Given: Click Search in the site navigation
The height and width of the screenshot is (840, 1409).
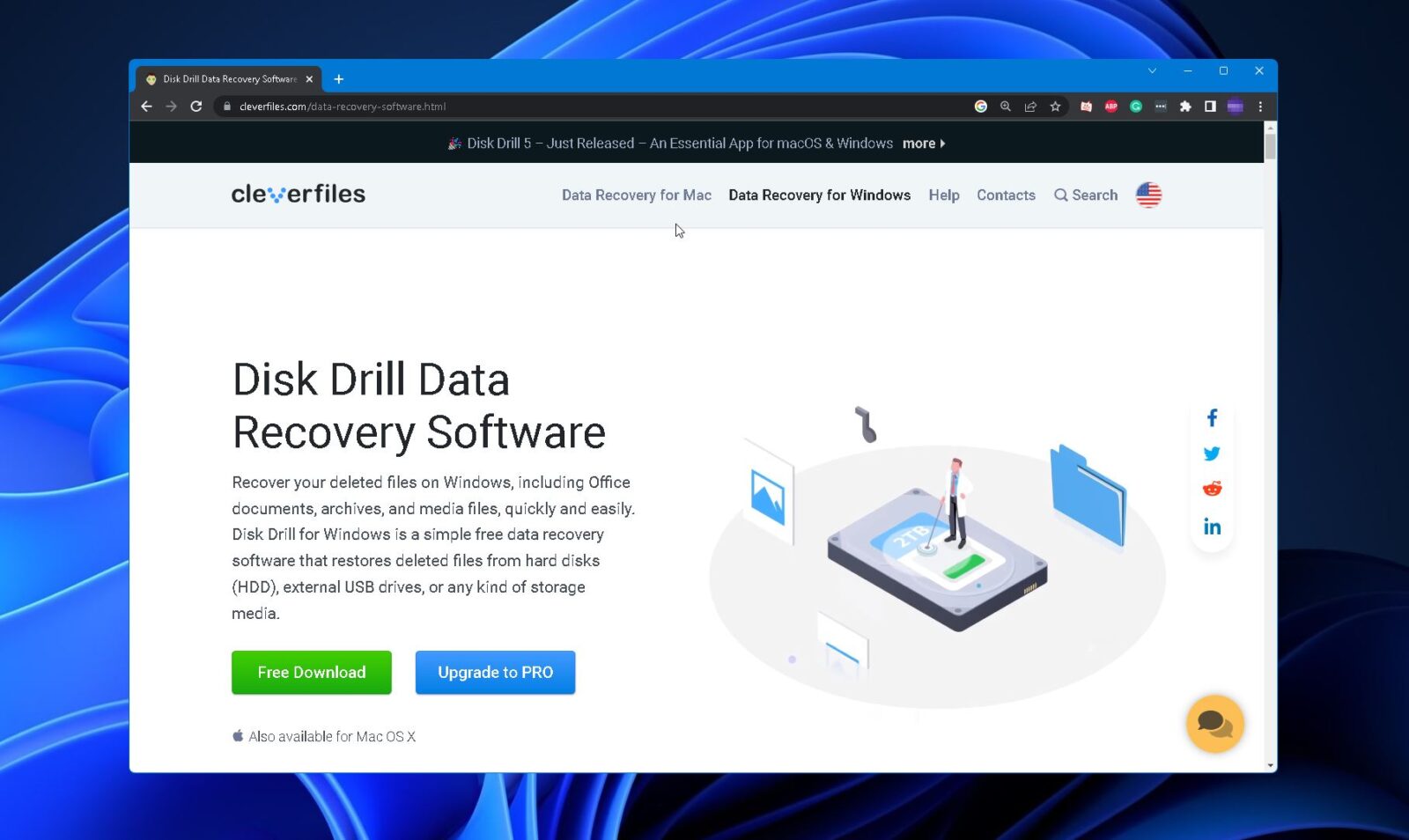Looking at the screenshot, I should click(1086, 195).
